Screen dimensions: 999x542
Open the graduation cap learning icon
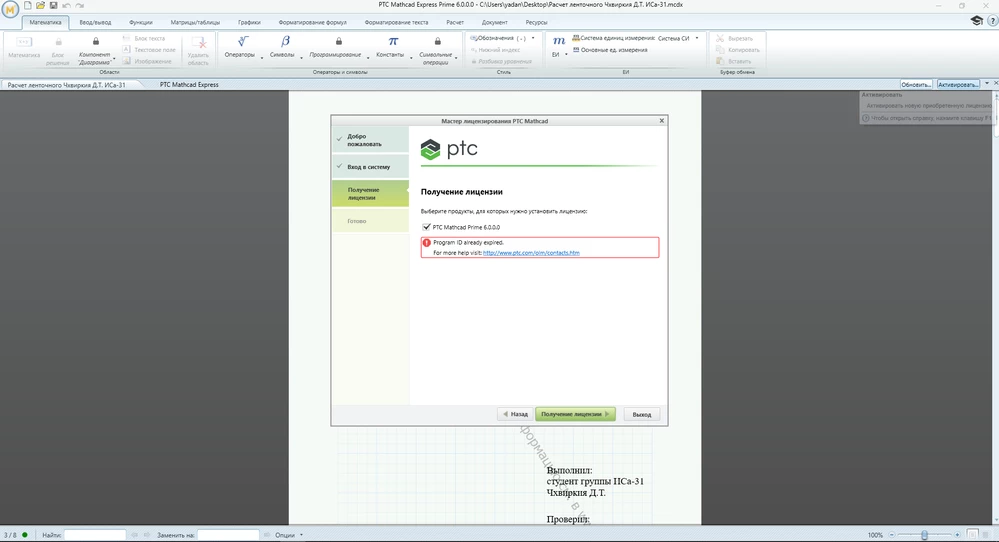pos(976,21)
